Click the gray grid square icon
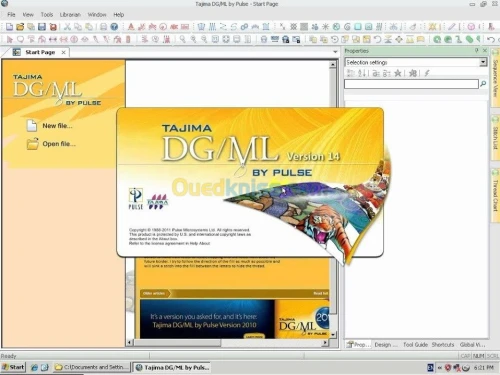This screenshot has height=375, width=500. pyautogui.click(x=304, y=27)
